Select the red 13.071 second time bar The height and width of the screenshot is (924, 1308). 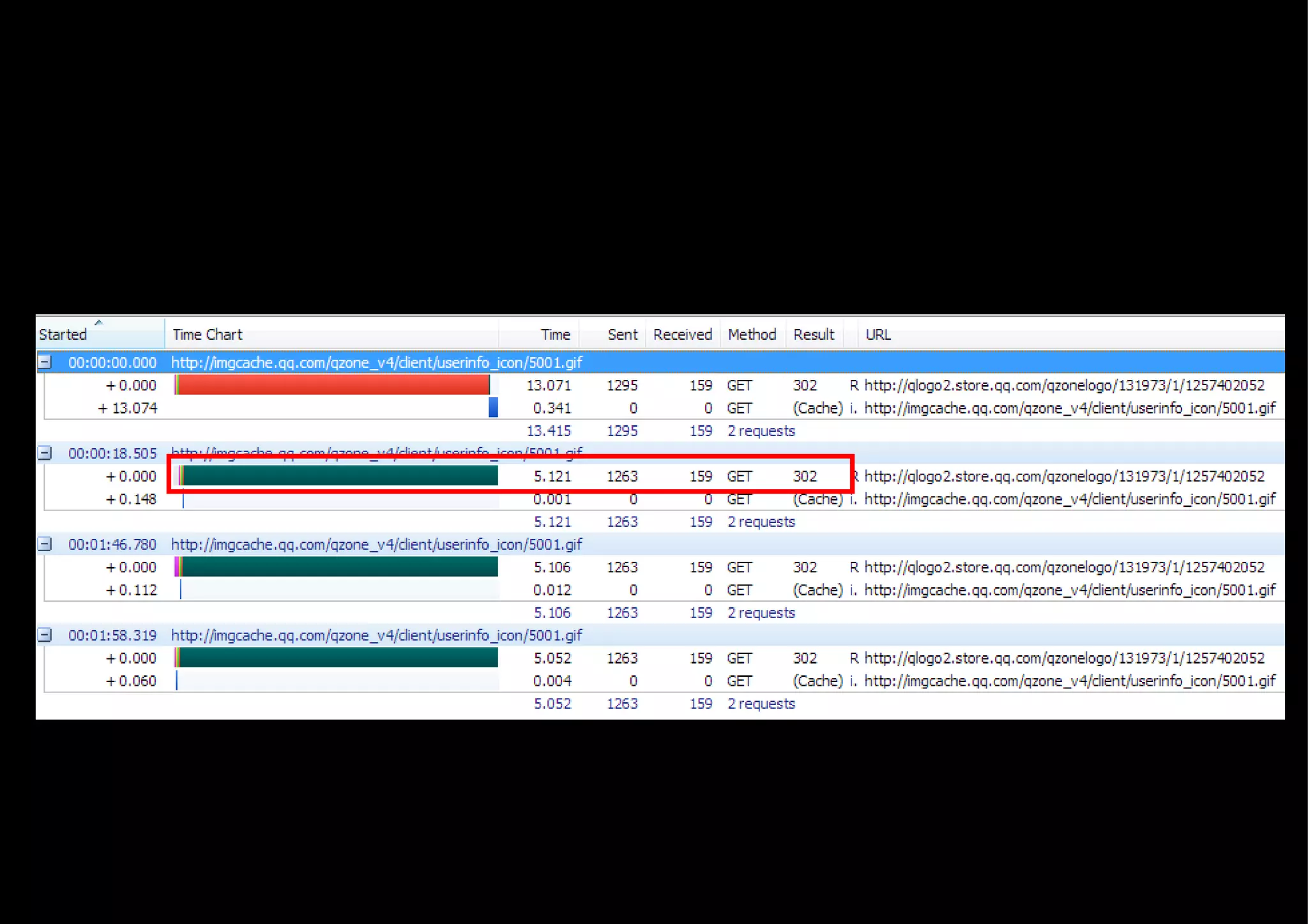[332, 385]
